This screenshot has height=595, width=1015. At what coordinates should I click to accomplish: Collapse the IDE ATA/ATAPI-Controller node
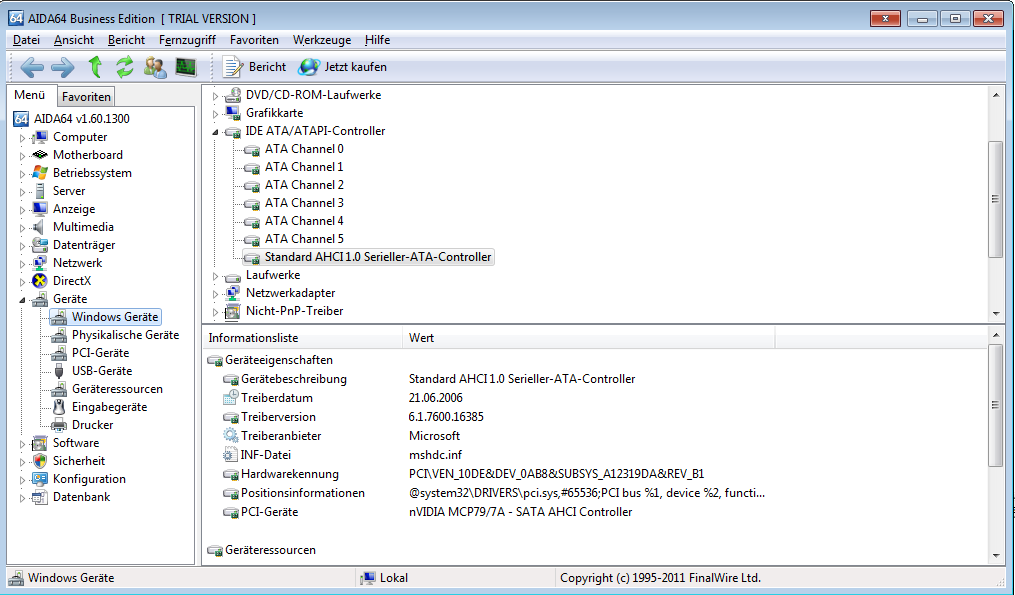pos(216,132)
